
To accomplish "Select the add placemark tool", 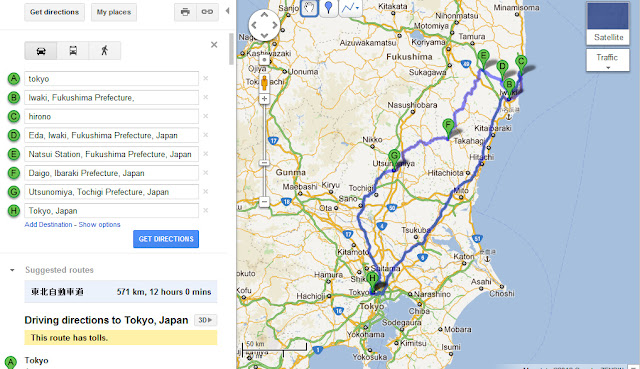I will coord(329,8).
